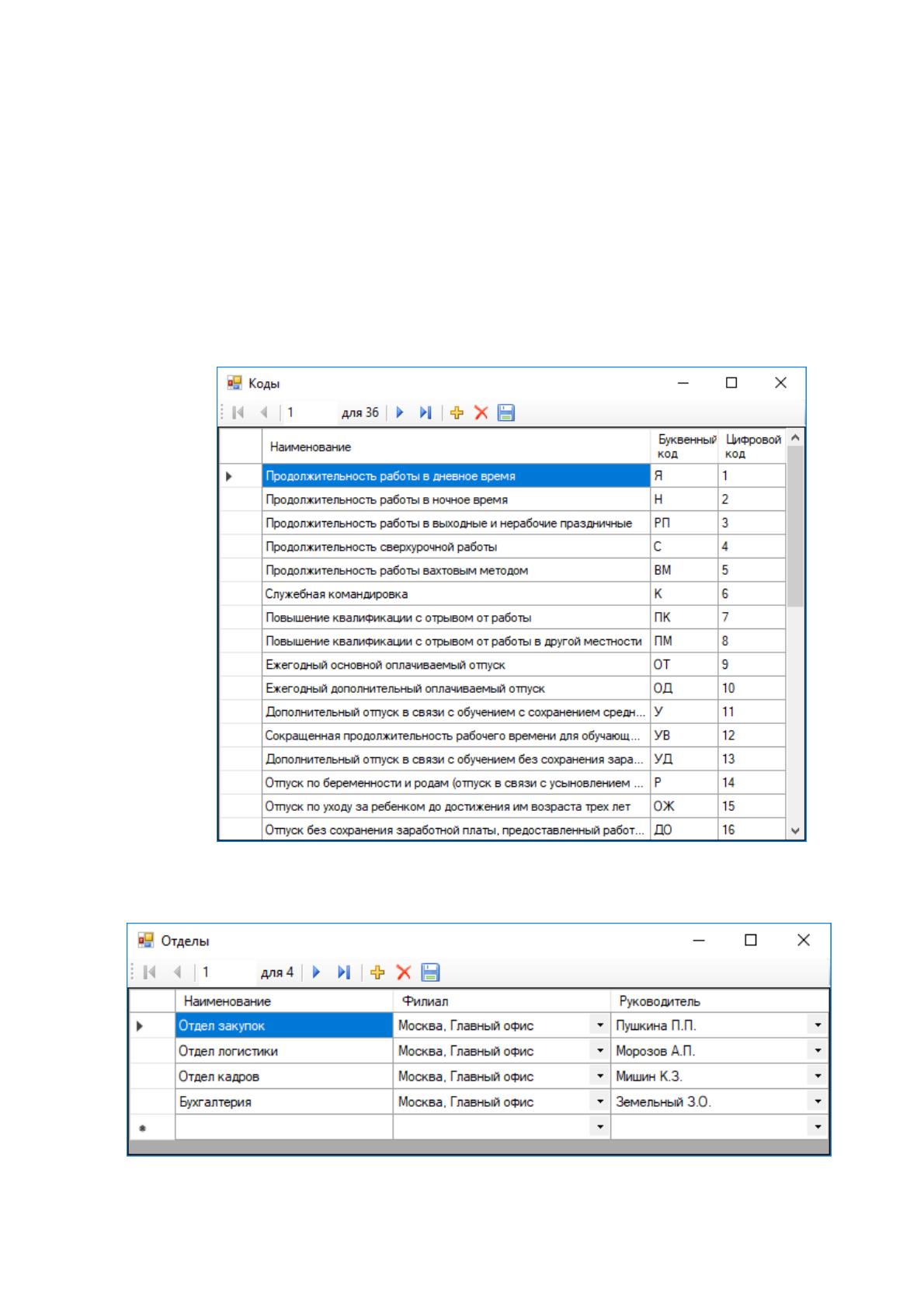The width and height of the screenshot is (924, 1308).
Task: Click the Руководитель column header in Отделы
Action: (720, 1001)
